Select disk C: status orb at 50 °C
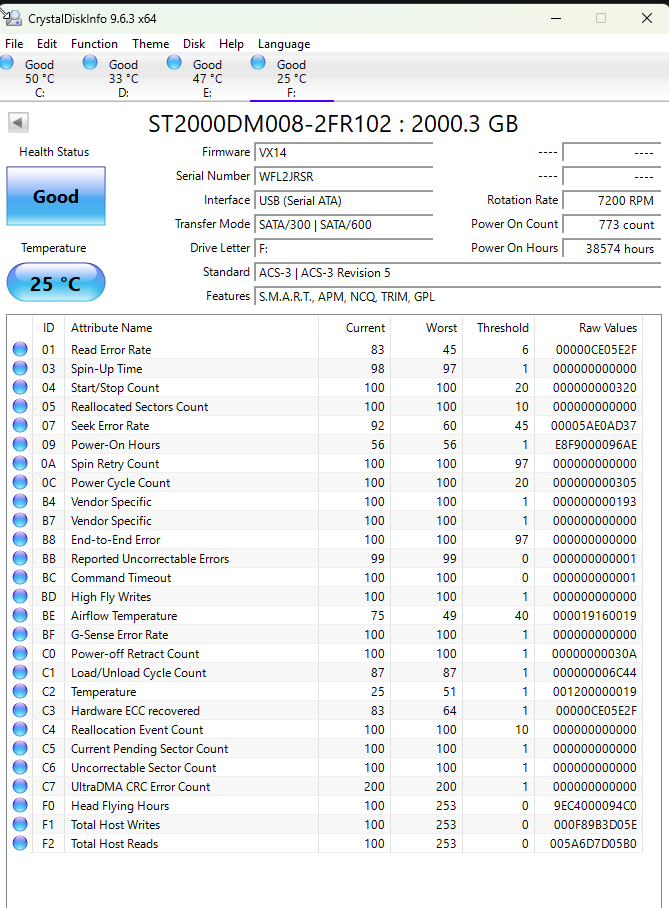 [x=8, y=63]
